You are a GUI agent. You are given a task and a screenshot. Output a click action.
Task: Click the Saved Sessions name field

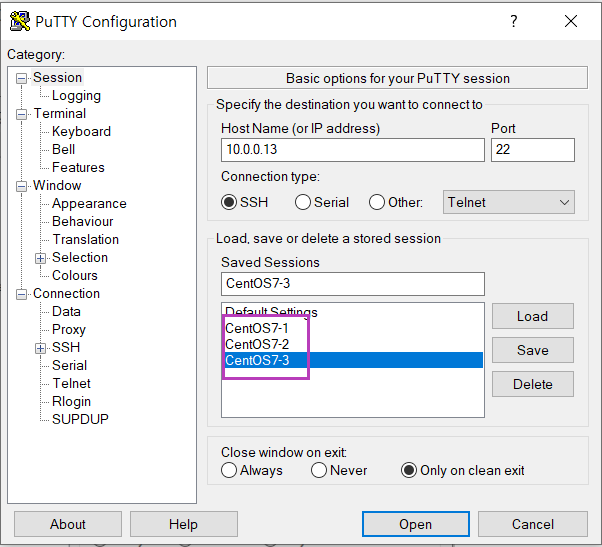coord(352,284)
